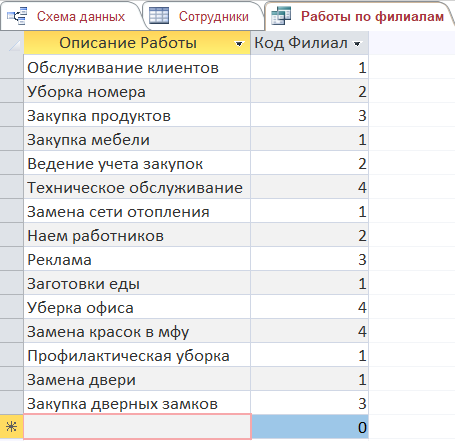Click the Работы по филиалам query icon
Image resolution: width=455 pixels, height=441 pixels.
pyautogui.click(x=281, y=16)
